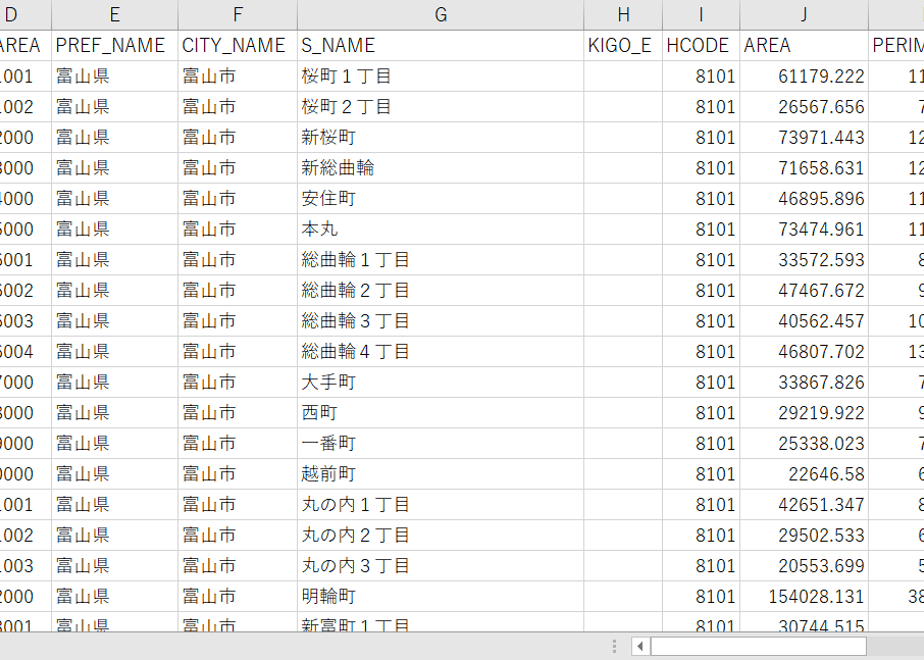Click the CITY_NAME header cell
This screenshot has height=660, width=924.
point(237,45)
